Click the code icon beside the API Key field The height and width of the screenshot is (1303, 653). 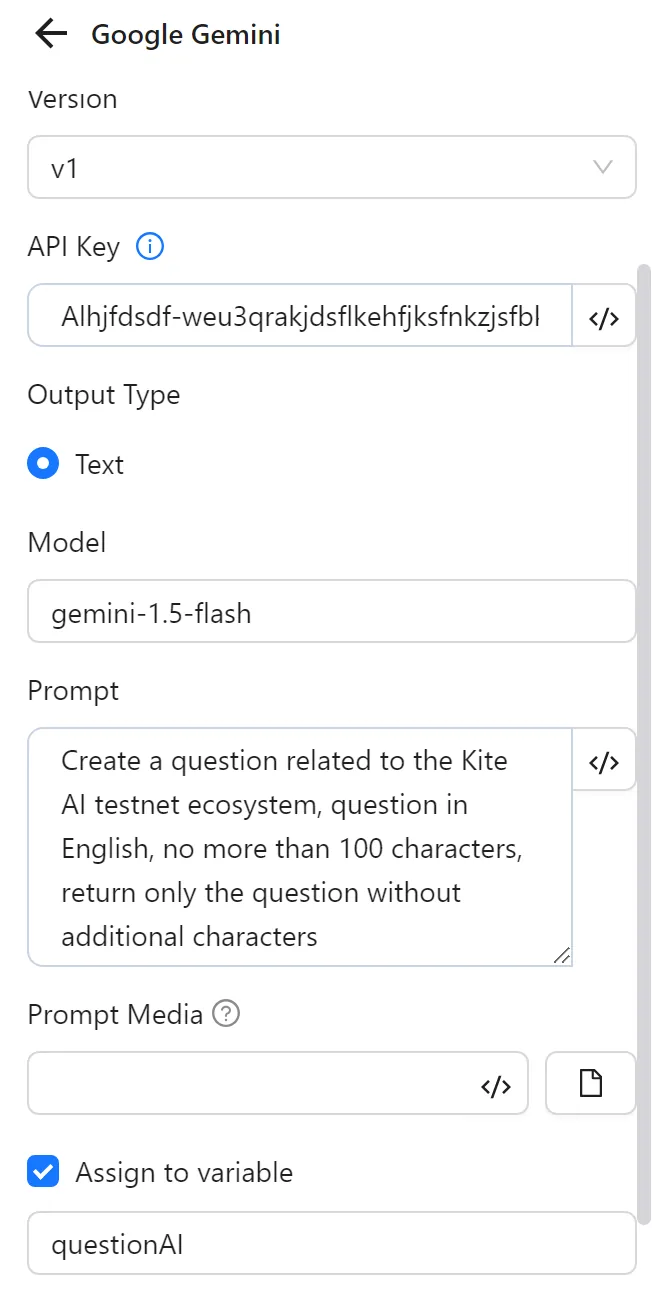coord(604,316)
